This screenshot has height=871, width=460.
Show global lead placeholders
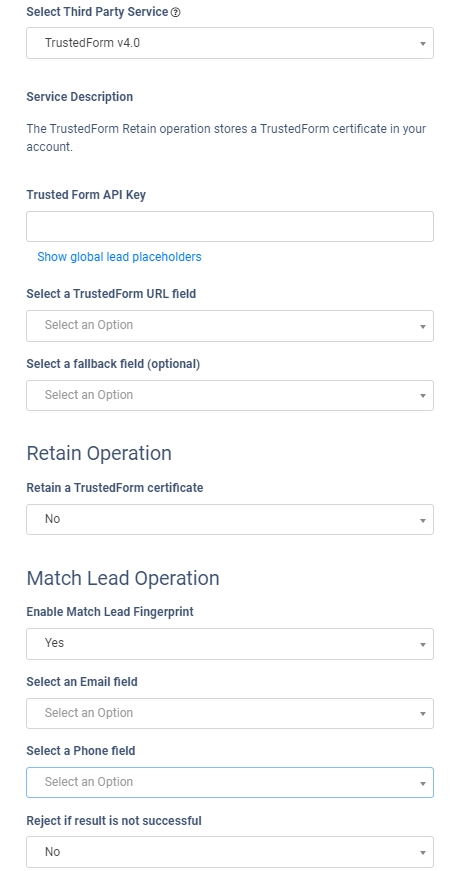119,257
